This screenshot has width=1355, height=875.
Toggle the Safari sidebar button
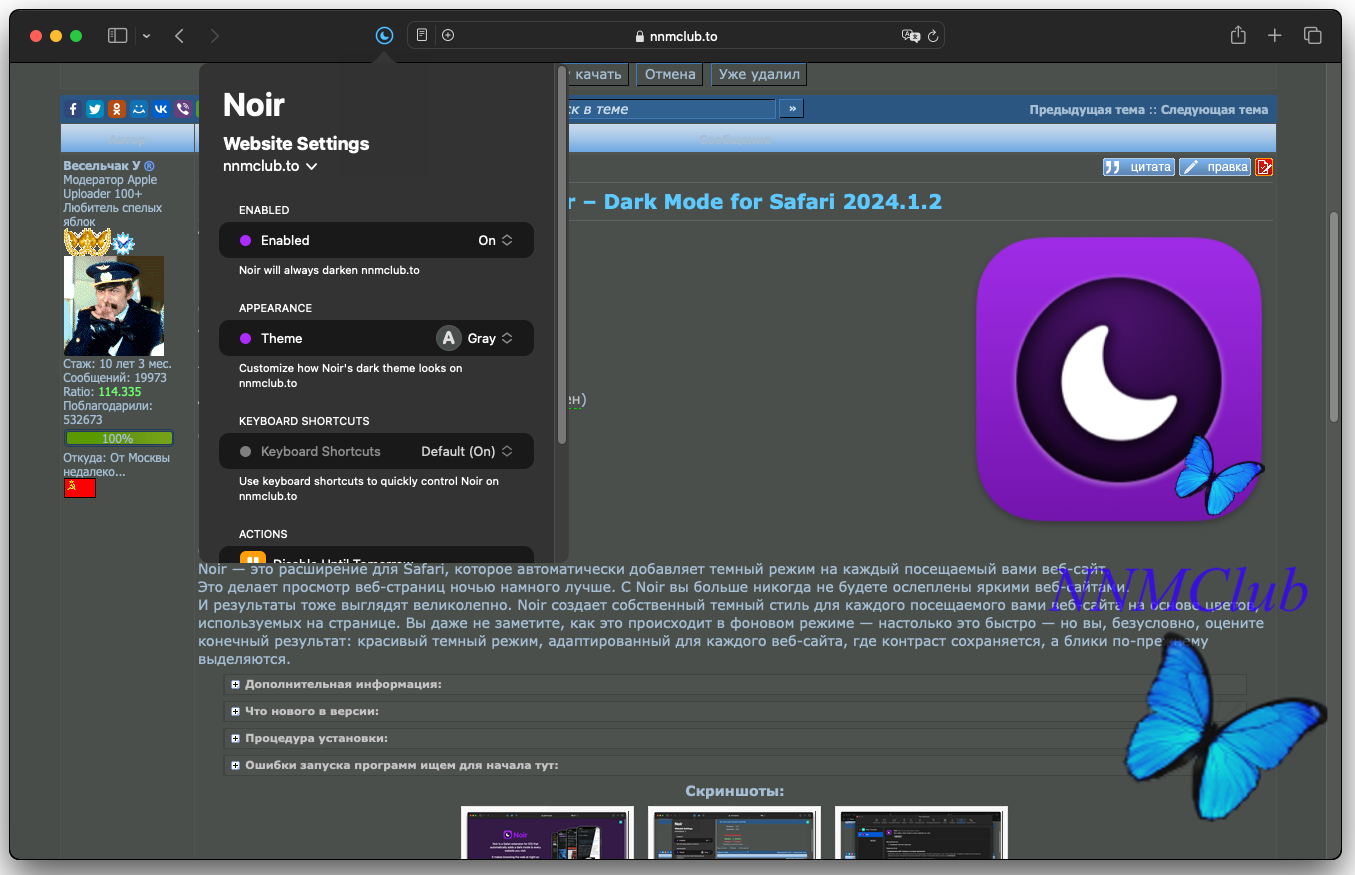click(x=118, y=36)
